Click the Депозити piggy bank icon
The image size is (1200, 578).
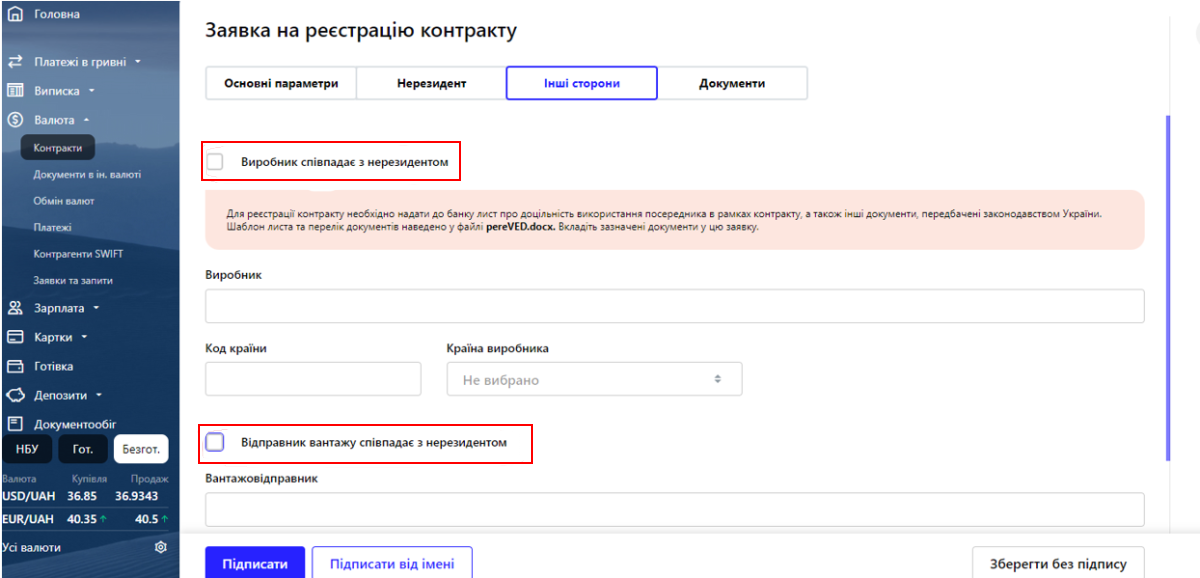coord(15,395)
